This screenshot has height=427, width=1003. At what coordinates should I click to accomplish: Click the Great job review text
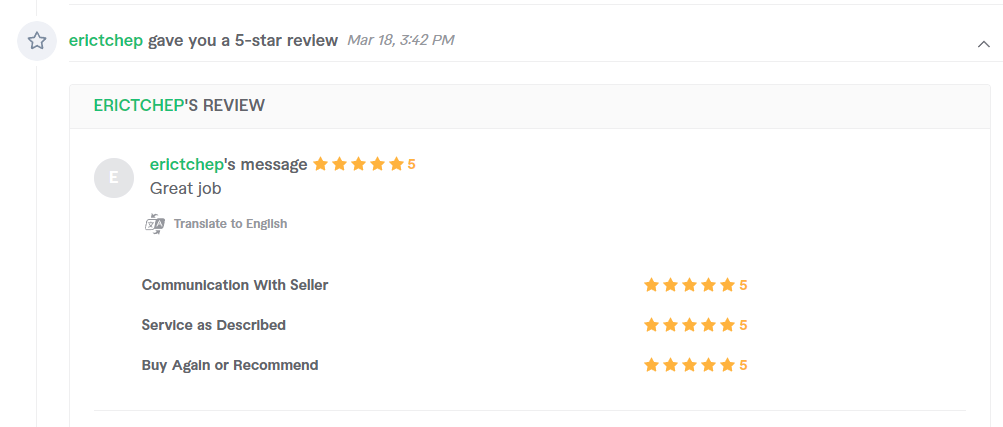(186, 189)
